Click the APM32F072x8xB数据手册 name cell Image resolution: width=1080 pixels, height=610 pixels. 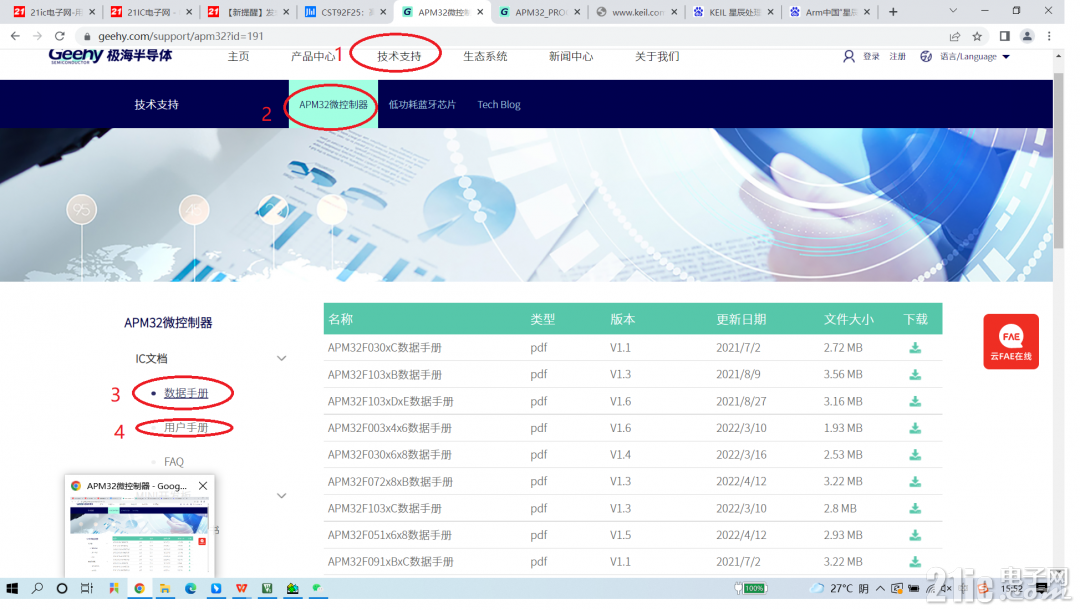(x=390, y=481)
